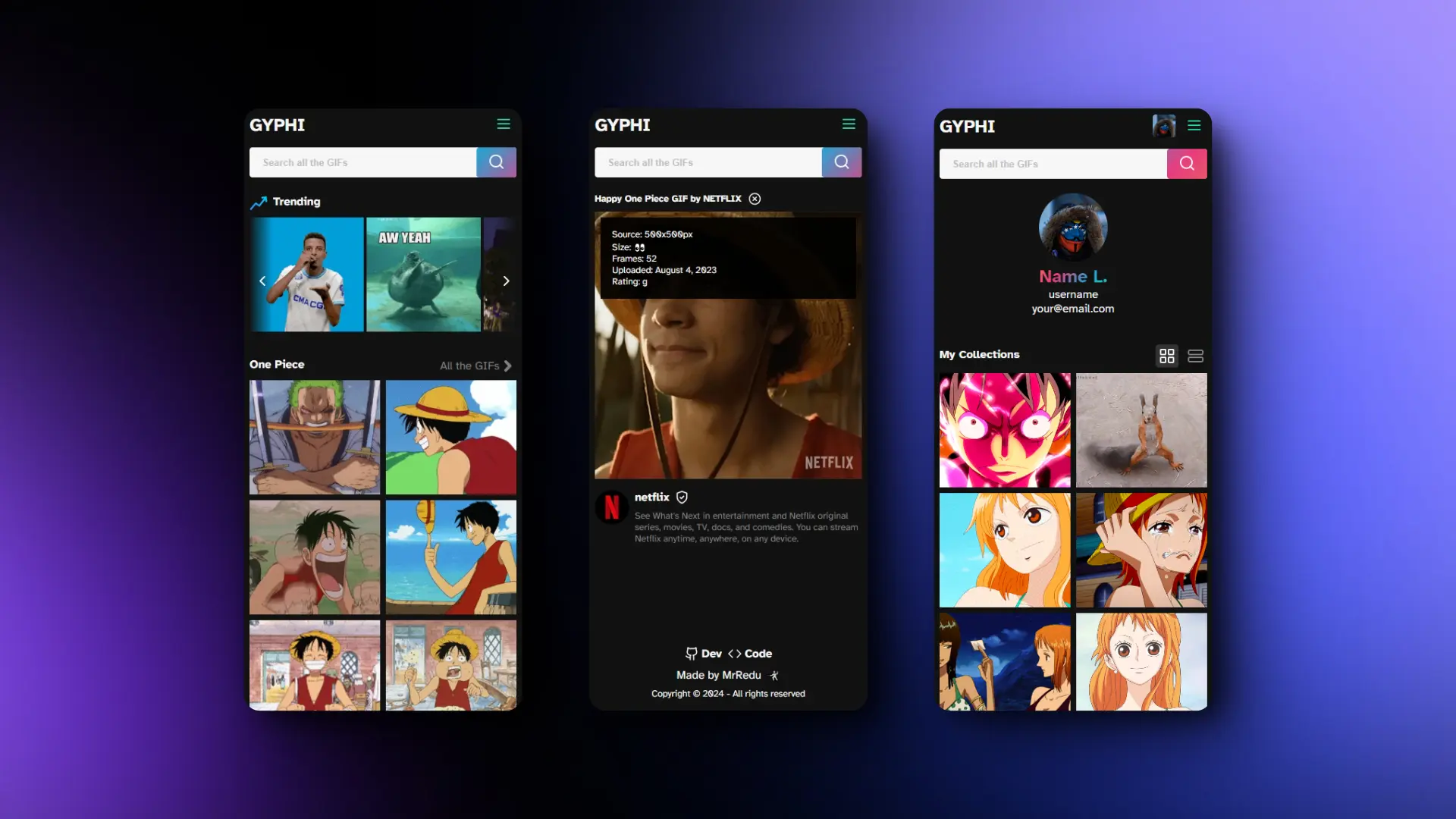Open laughing Luffy pink background GIF

coord(315,557)
